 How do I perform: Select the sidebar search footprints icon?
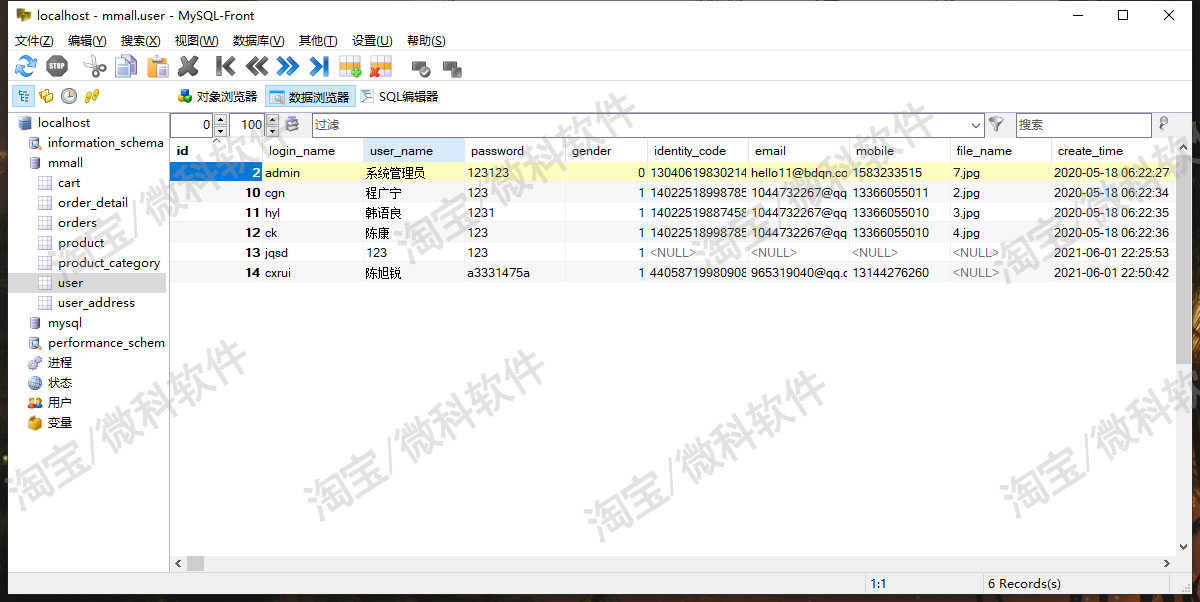(92, 96)
